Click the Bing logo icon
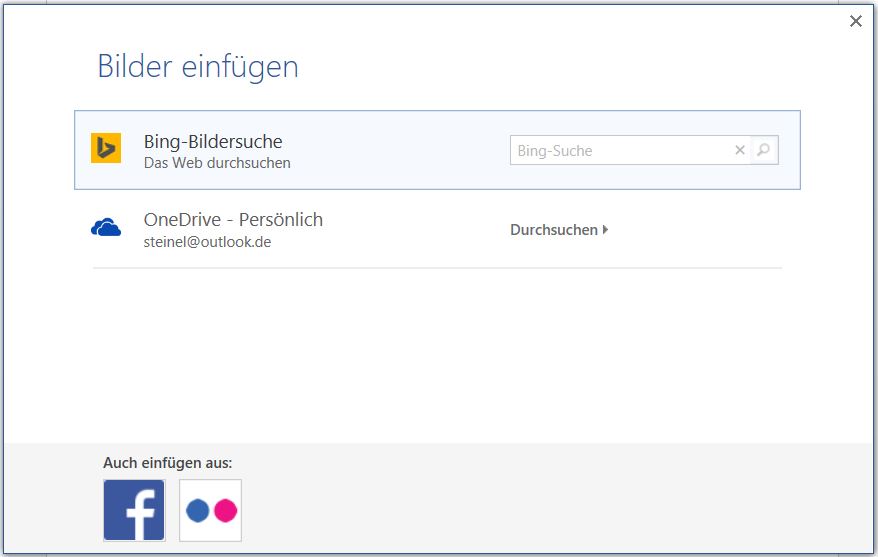878x557 pixels. (106, 148)
